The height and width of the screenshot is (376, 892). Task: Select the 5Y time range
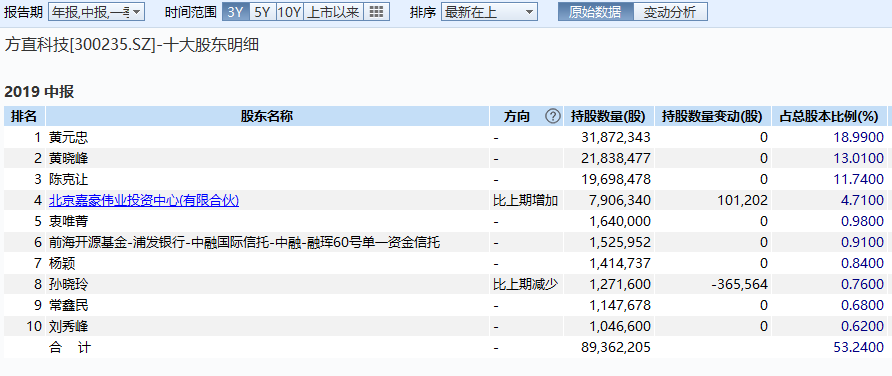point(262,12)
